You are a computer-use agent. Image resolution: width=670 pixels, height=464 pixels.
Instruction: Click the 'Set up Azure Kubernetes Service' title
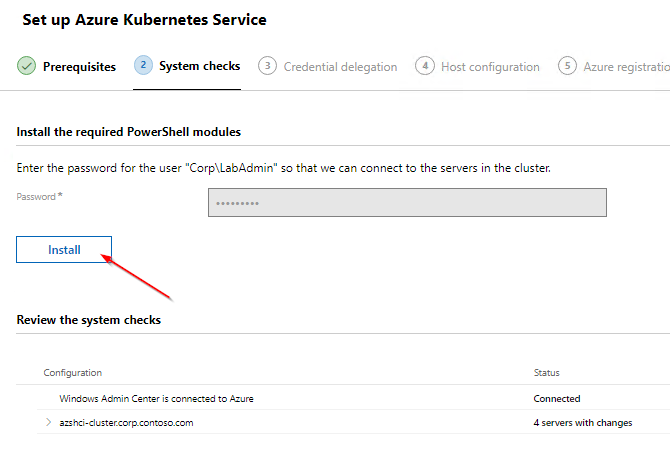point(144,20)
